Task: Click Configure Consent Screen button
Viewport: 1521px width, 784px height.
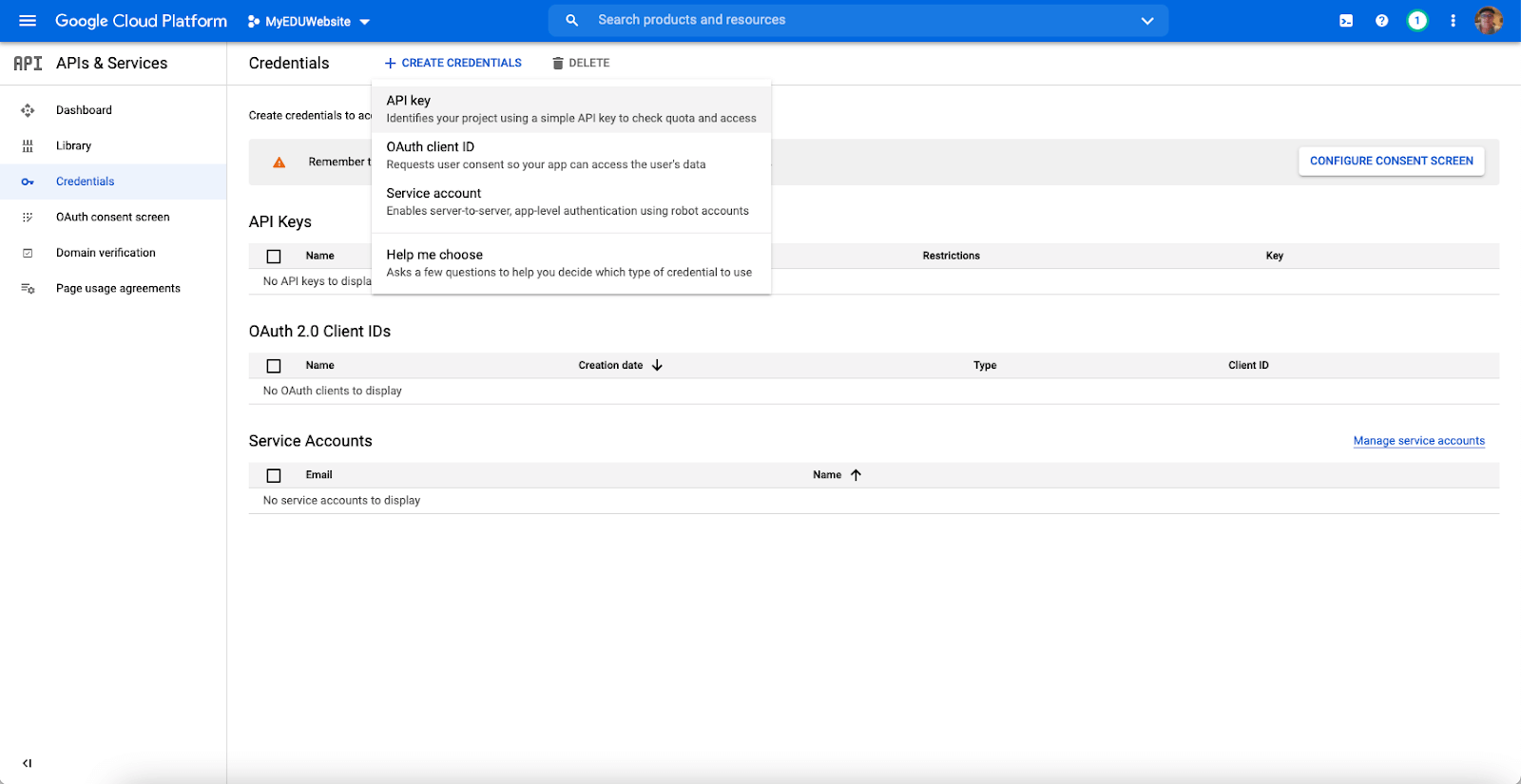Action: point(1392,162)
